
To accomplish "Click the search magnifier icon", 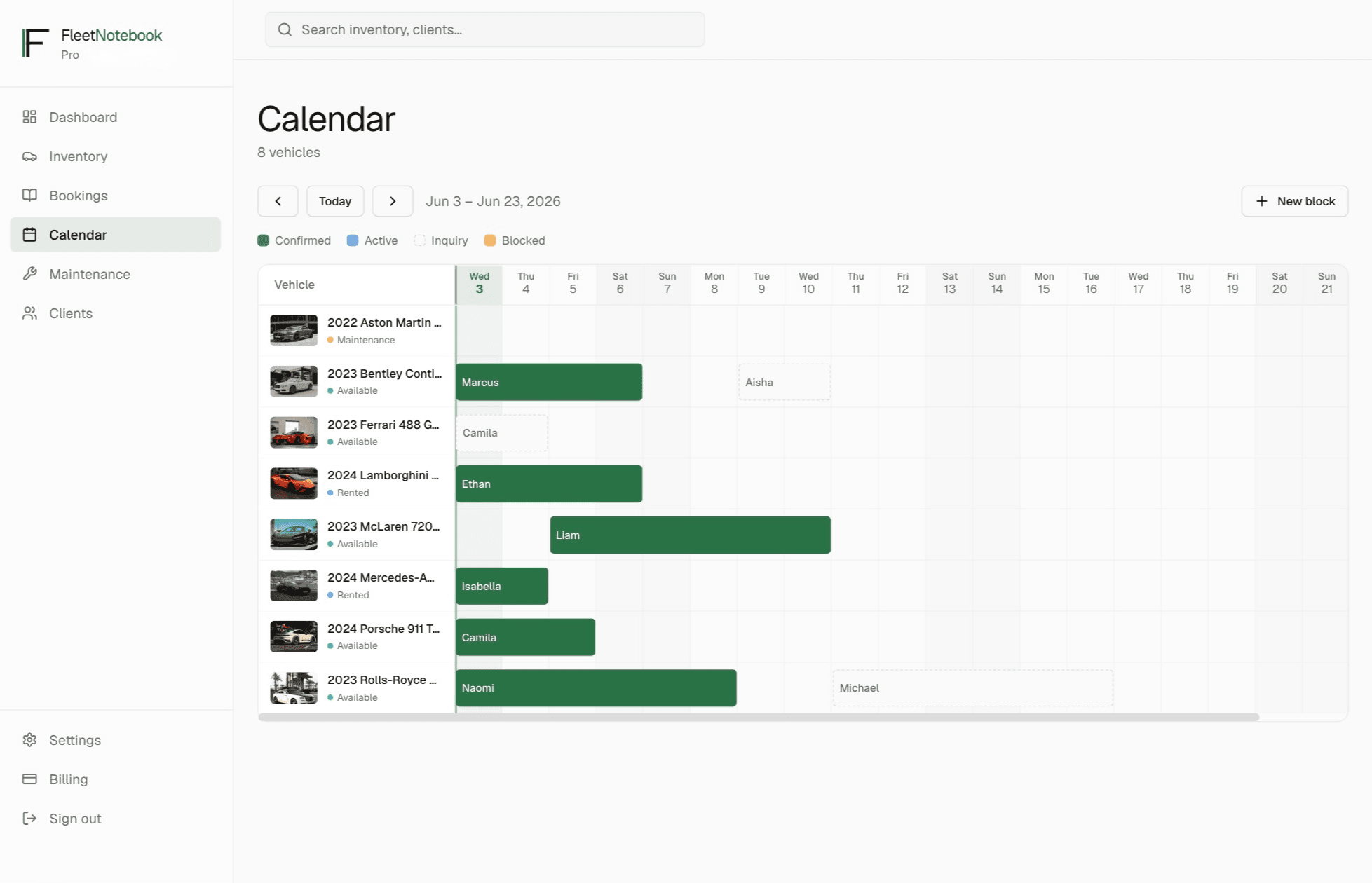I will tap(285, 29).
